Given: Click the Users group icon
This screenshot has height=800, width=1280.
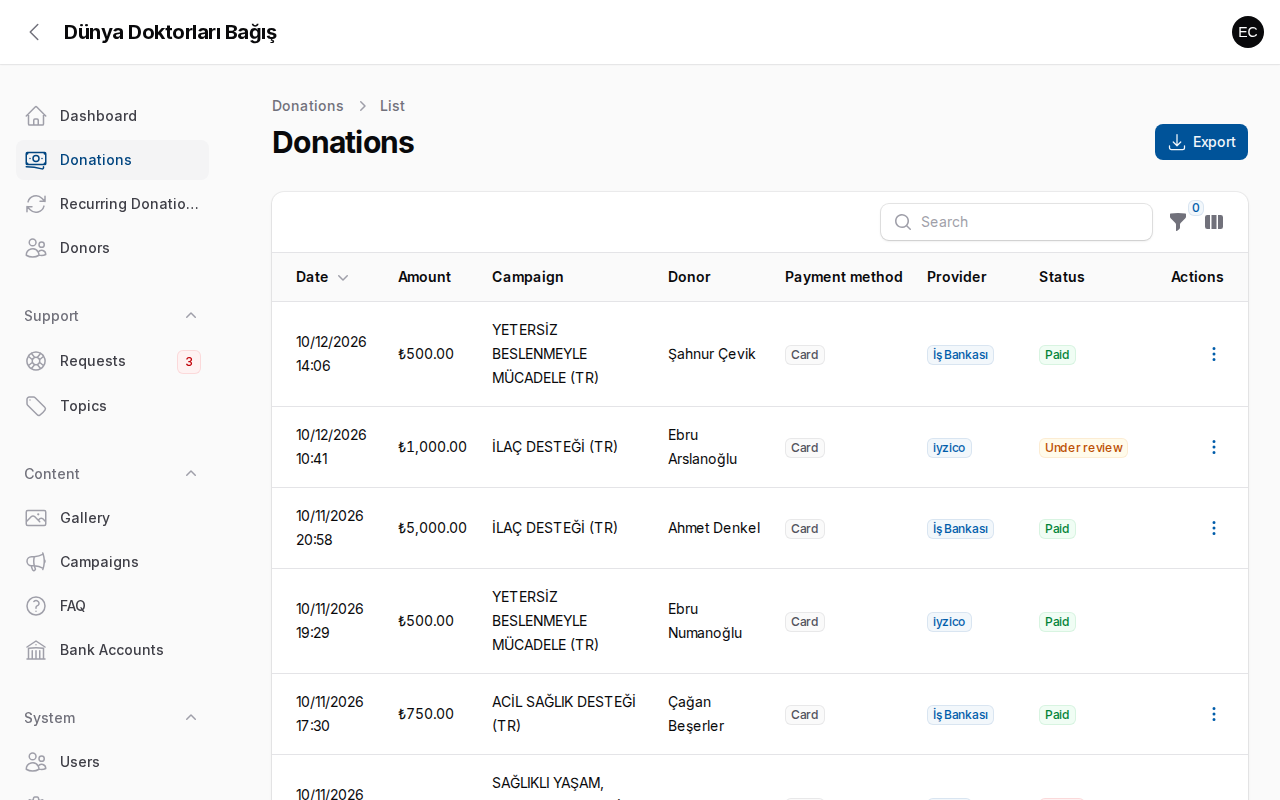Looking at the screenshot, I should pos(36,762).
